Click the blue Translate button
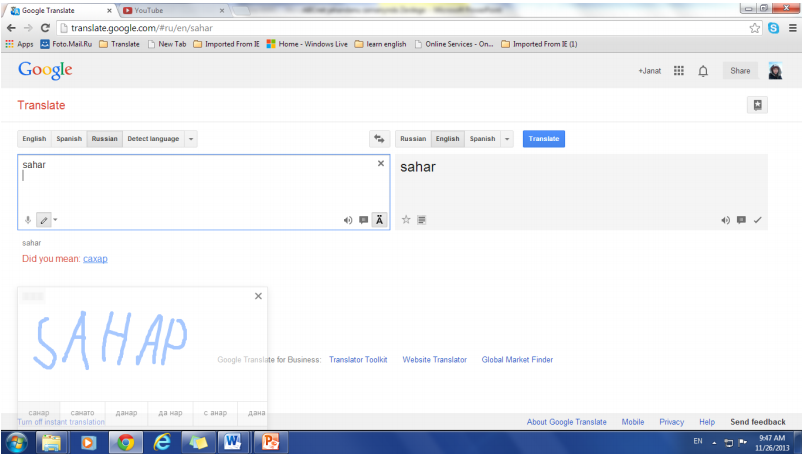This screenshot has height=458, width=811. click(544, 139)
